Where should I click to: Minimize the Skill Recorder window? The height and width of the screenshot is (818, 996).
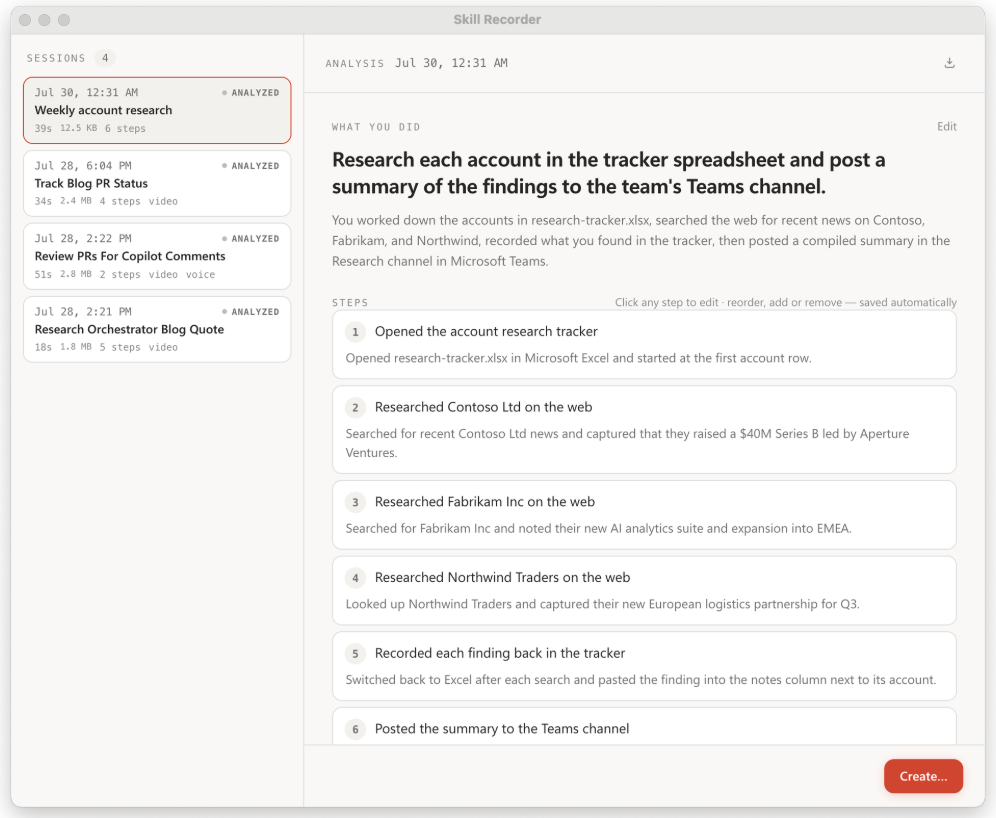44,20
